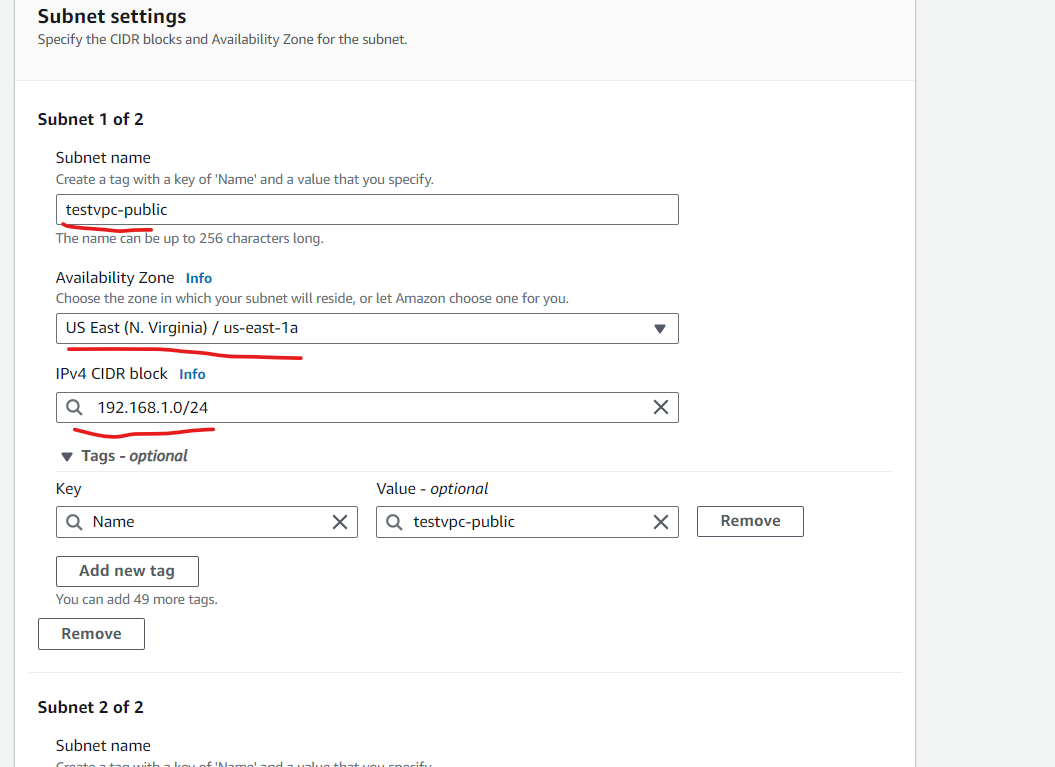Click the Subnet 2 of 2 heading
1055x767 pixels.
pyautogui.click(x=90, y=708)
